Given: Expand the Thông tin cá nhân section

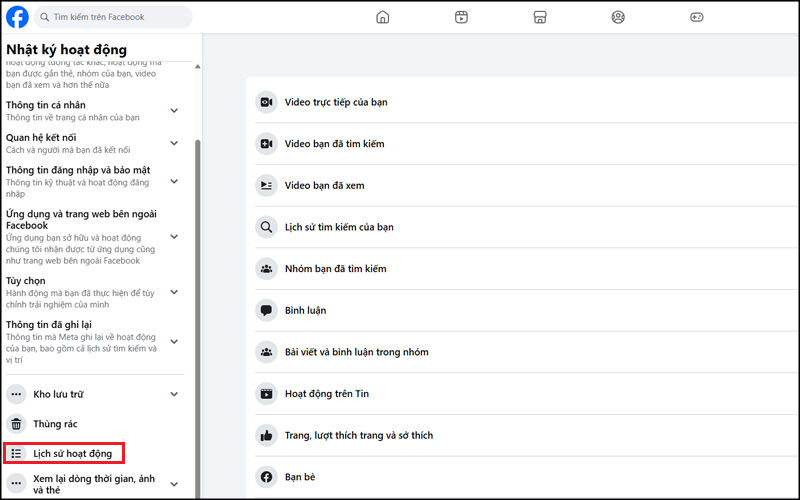Looking at the screenshot, I should (174, 111).
